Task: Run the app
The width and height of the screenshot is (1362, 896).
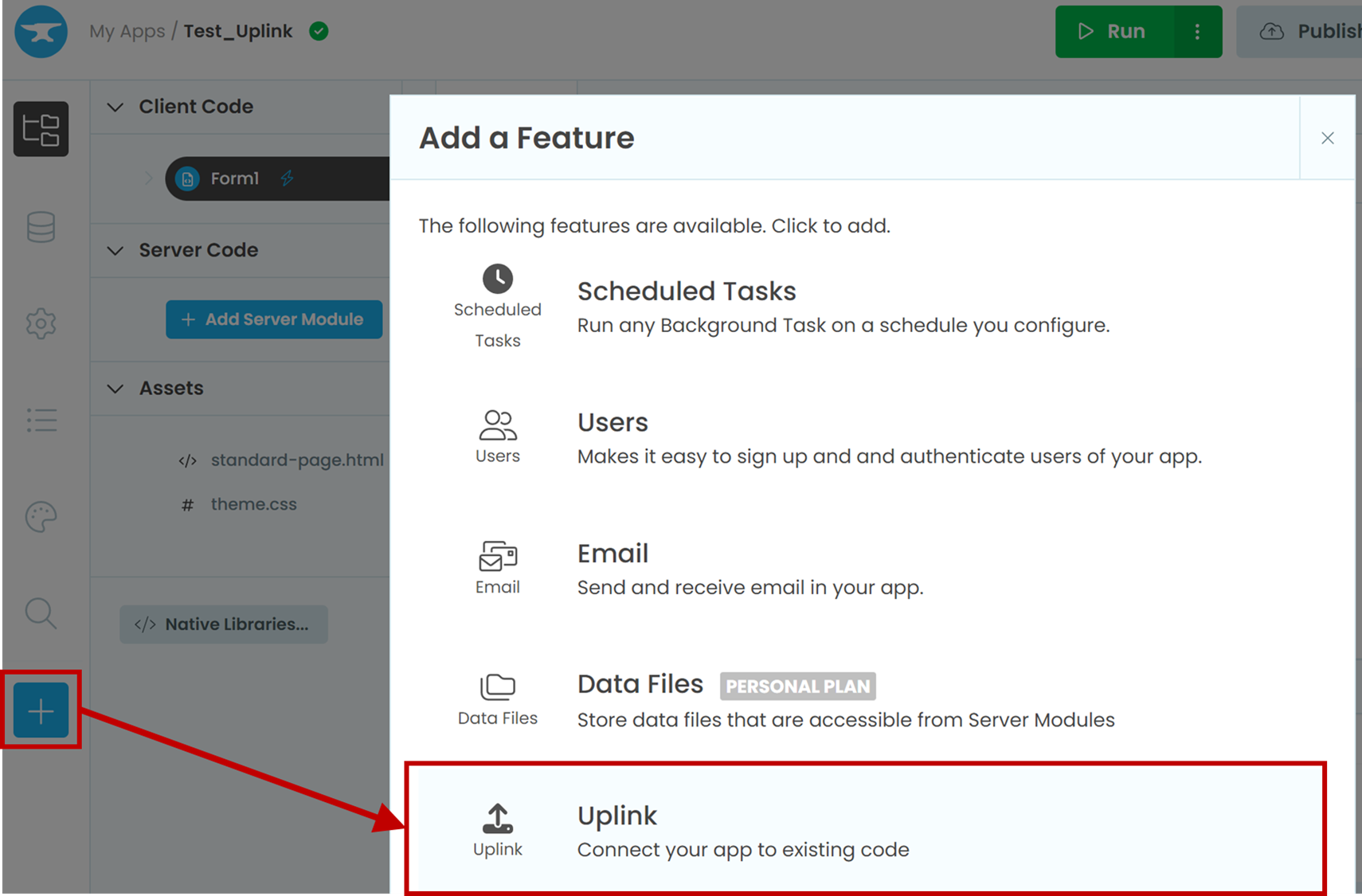Action: click(1113, 32)
